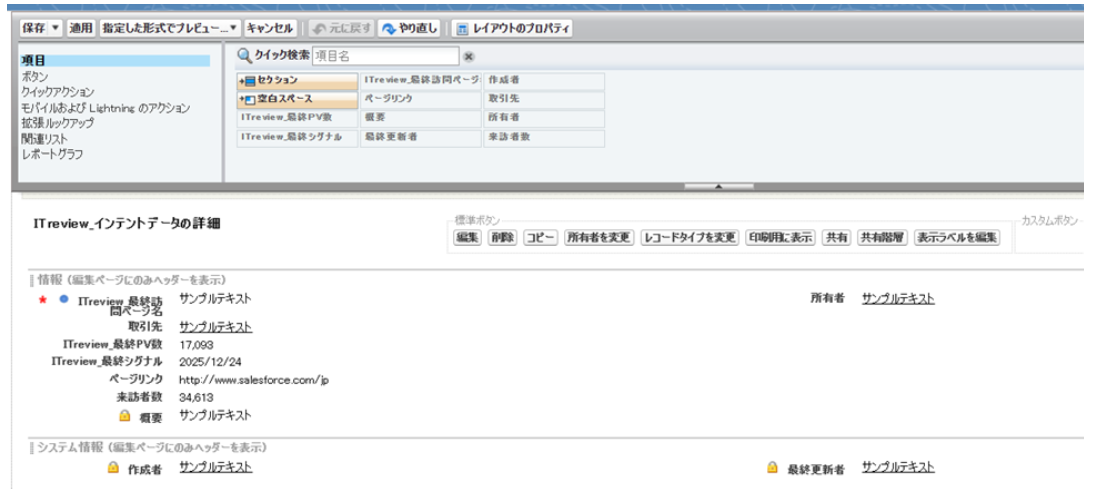Select ボタン in the palette category list
Screen dimensions: 1096x499
[x=35, y=76]
